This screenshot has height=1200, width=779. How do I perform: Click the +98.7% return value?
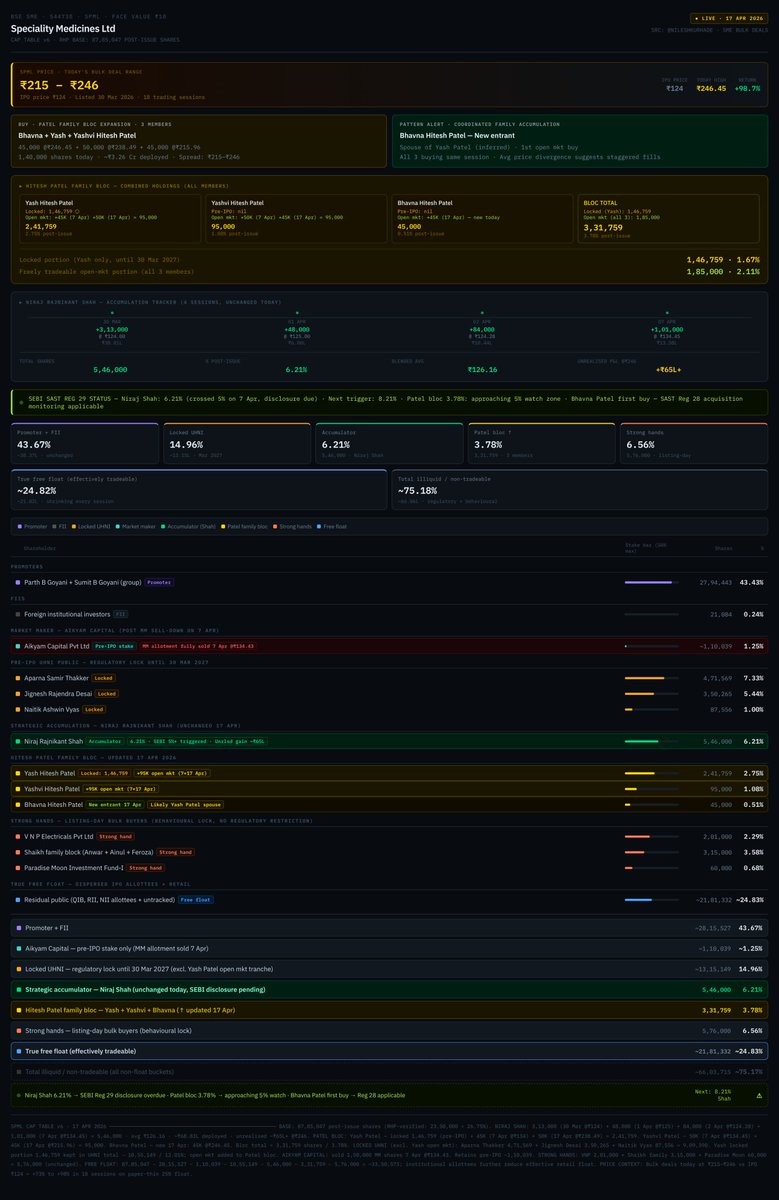pos(746,88)
